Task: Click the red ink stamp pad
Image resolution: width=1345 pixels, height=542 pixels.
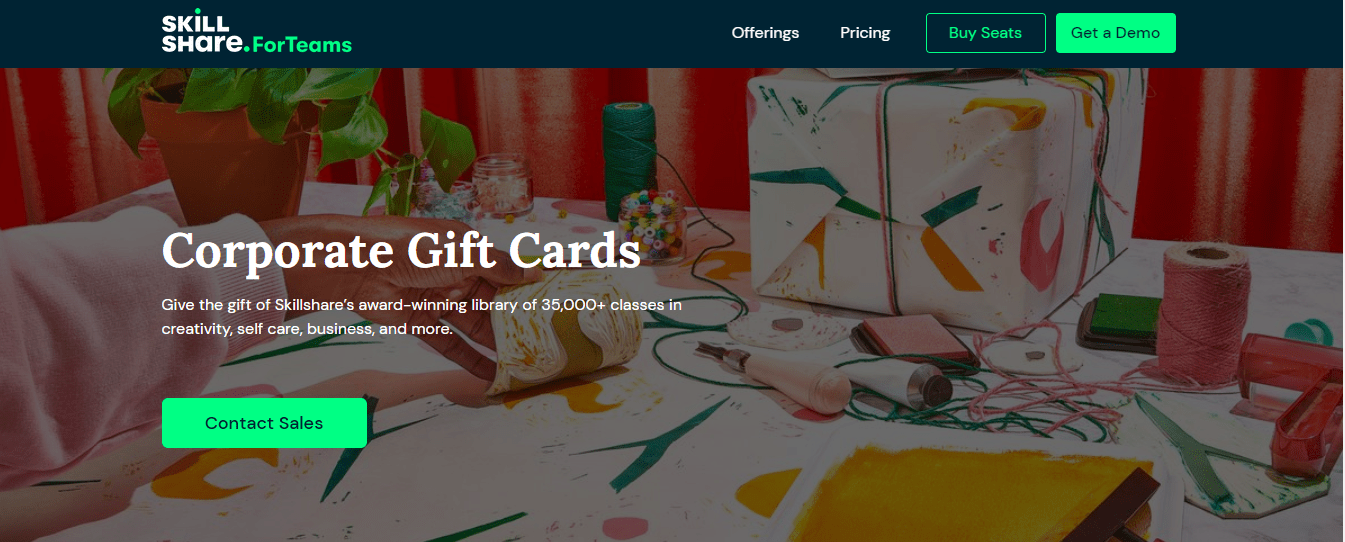Action: point(914,338)
